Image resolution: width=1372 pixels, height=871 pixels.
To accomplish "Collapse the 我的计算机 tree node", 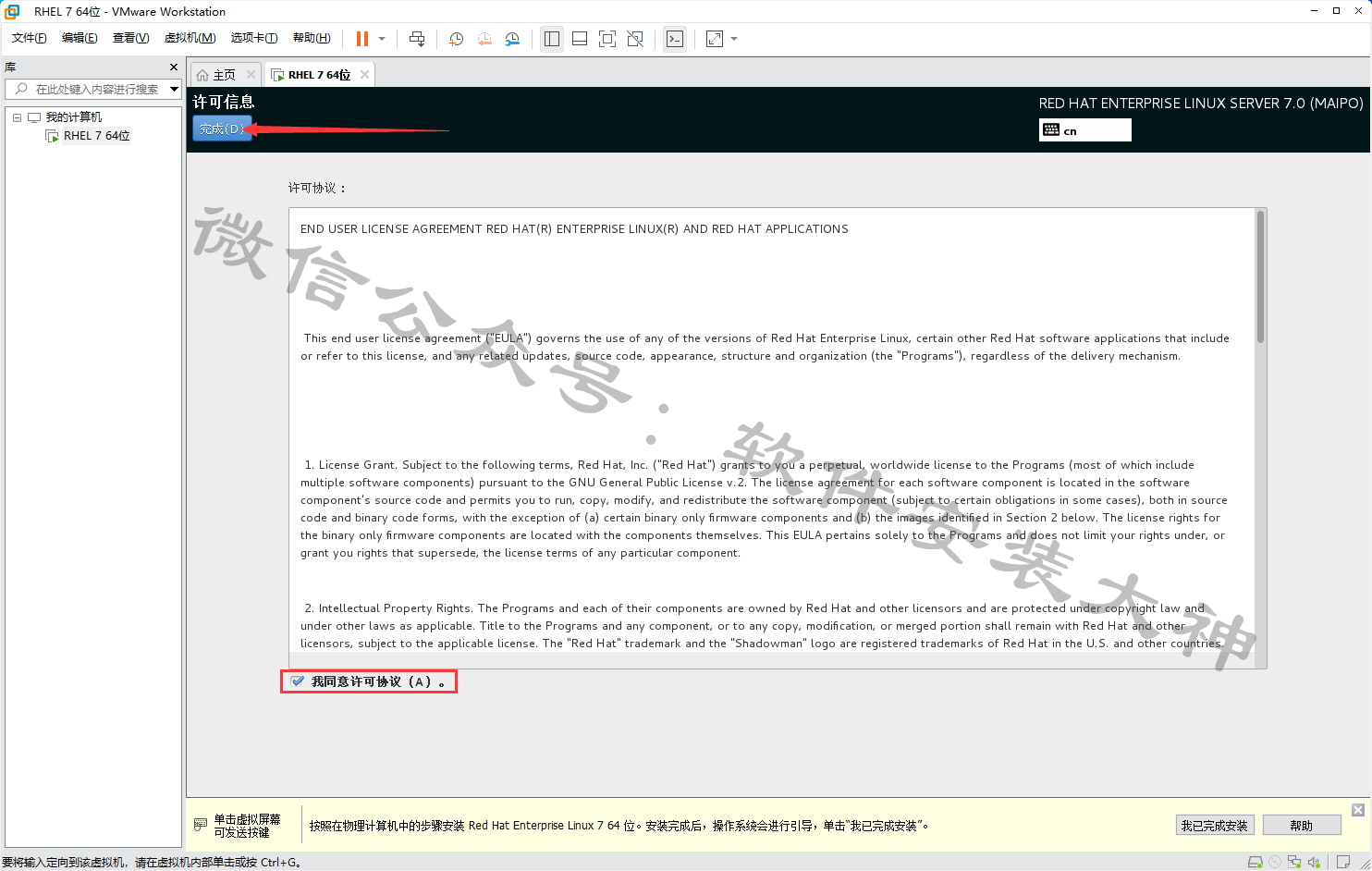I will coord(17,117).
